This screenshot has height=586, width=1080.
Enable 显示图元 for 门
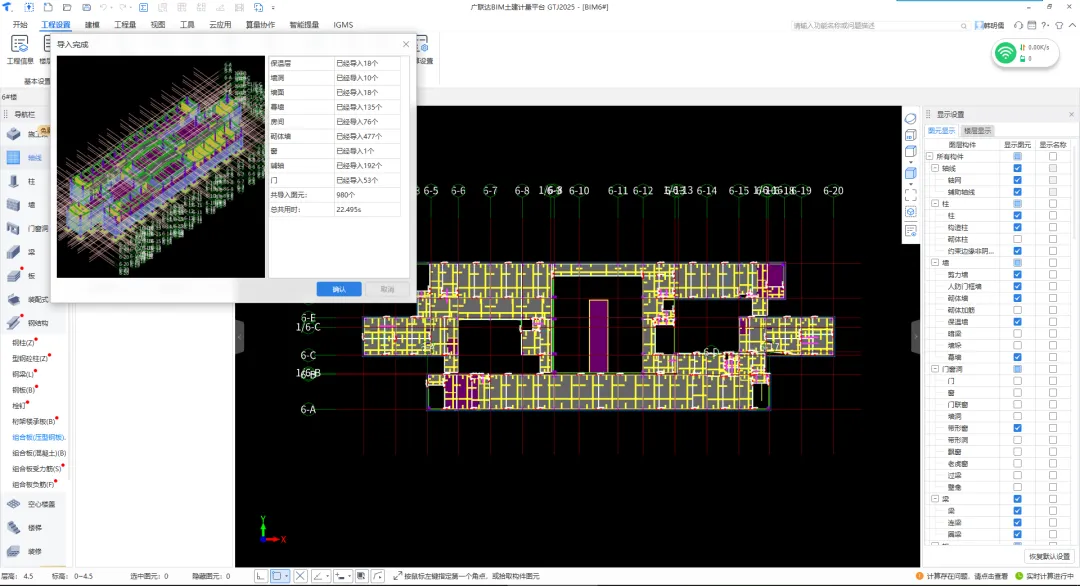1017,381
